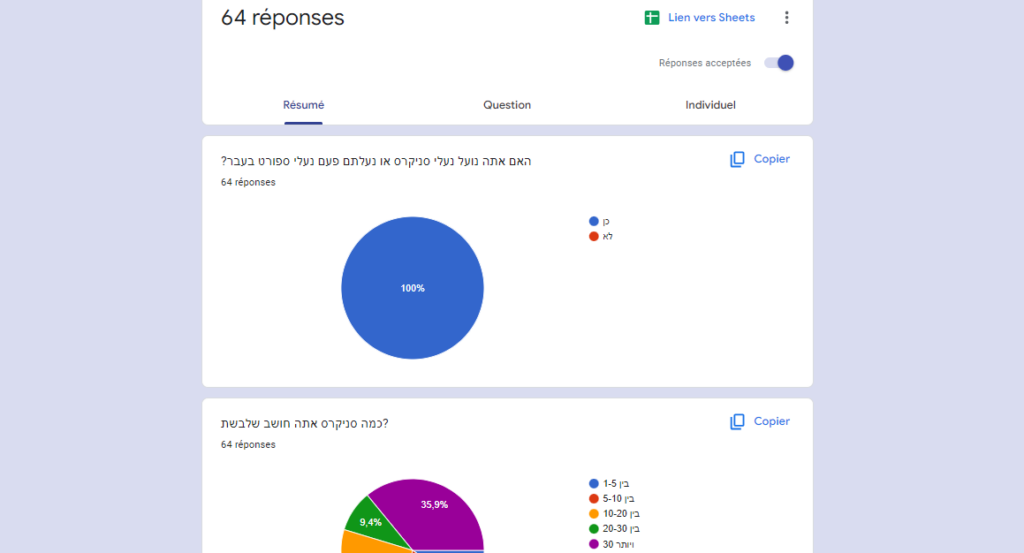The width and height of the screenshot is (1024, 553).
Task: Click Copier text on second chart card
Action: [771, 422]
